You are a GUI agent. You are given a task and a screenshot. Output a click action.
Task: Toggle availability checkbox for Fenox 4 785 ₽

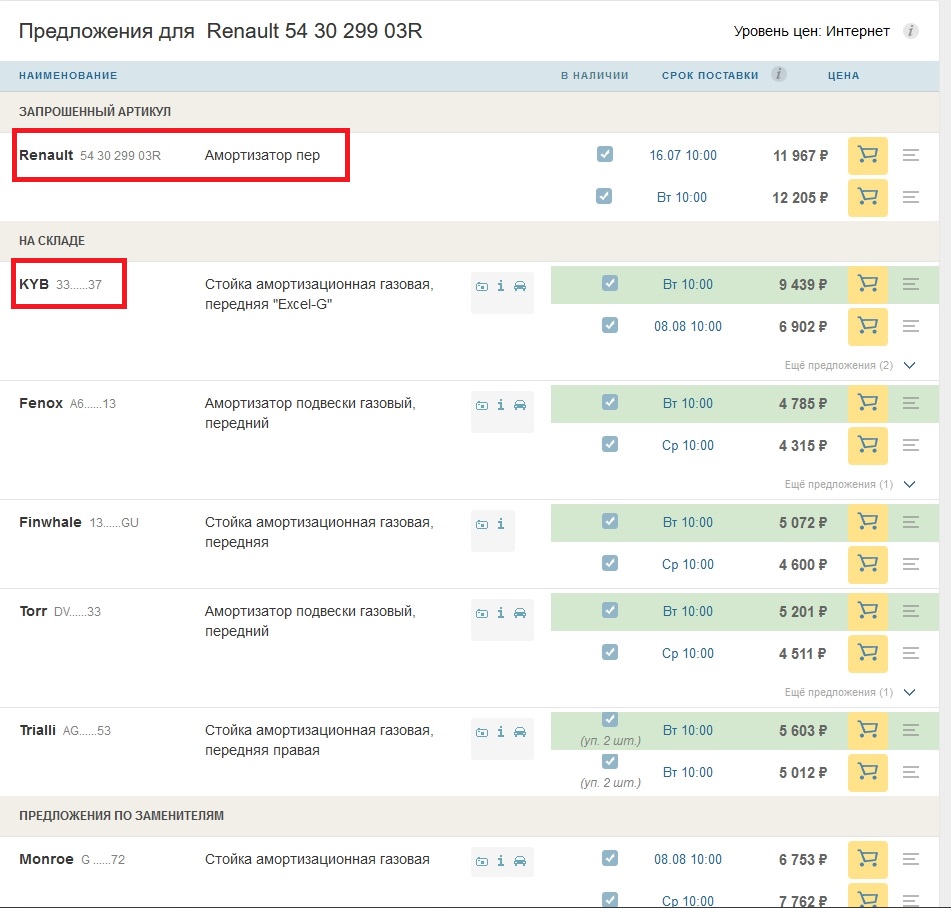pos(610,402)
